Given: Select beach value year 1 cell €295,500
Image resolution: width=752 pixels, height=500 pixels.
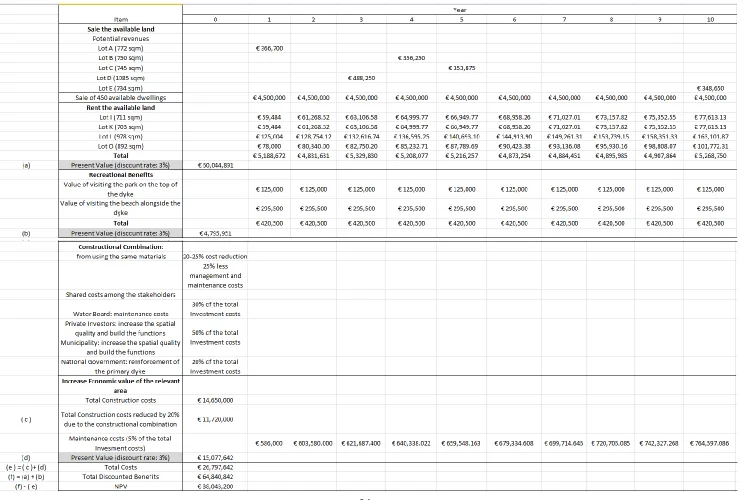Looking at the screenshot, I should (270, 209).
